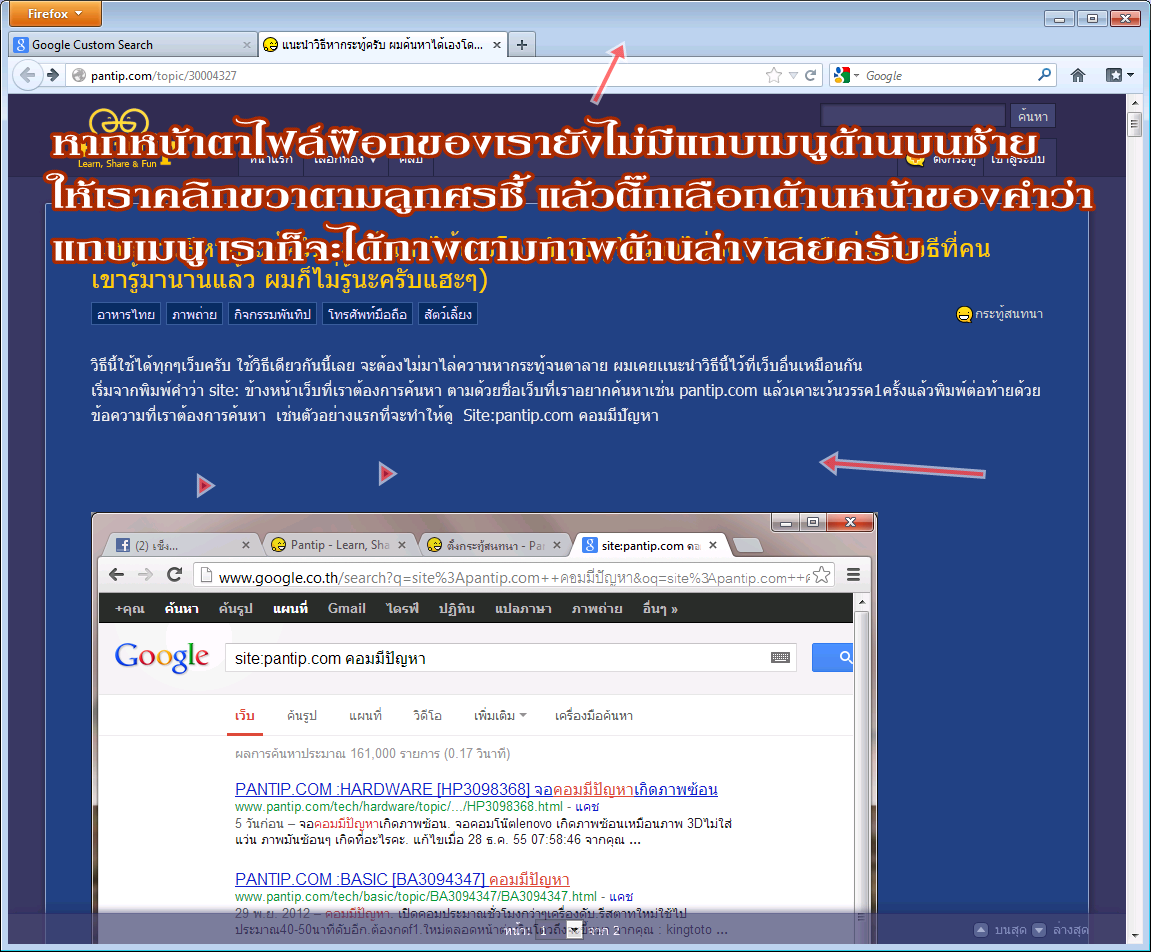The width and height of the screenshot is (1151, 952).
Task: Click อื่นๆ » in the black Google bar
Action: [x=660, y=608]
